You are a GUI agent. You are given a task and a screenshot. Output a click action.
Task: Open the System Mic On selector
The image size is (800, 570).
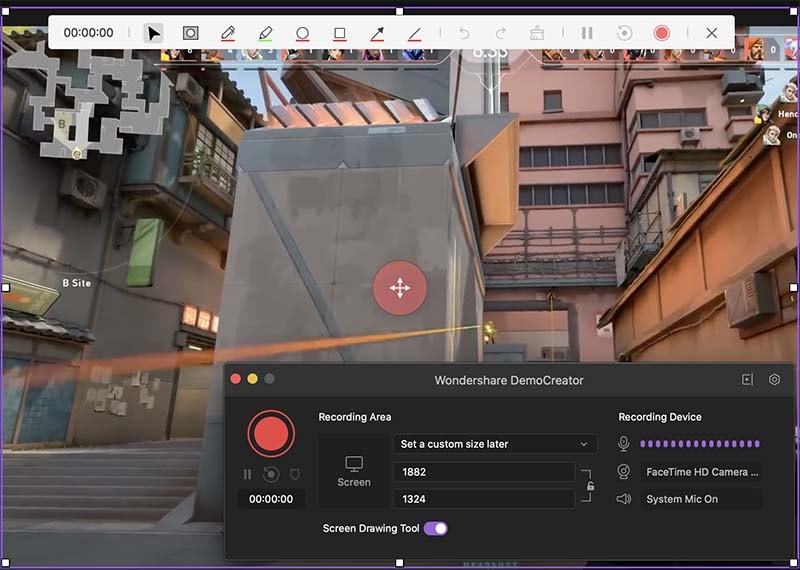[x=702, y=499]
